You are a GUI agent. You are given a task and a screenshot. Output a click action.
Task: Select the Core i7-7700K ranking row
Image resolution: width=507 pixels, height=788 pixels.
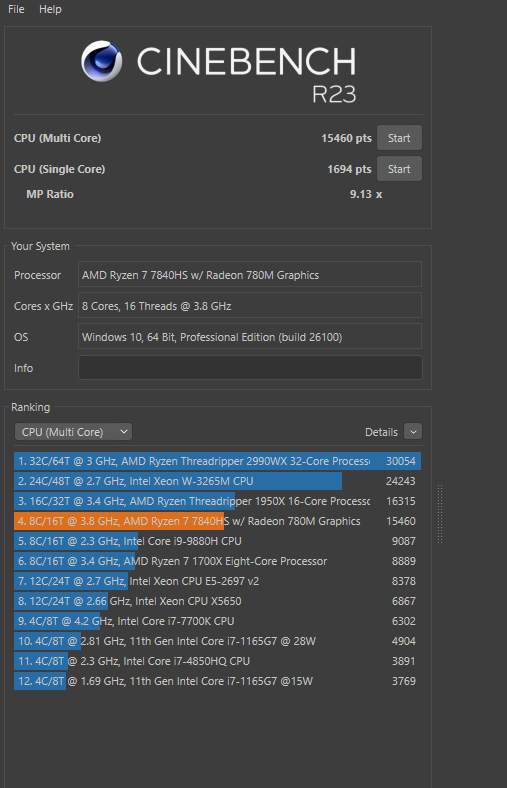217,621
